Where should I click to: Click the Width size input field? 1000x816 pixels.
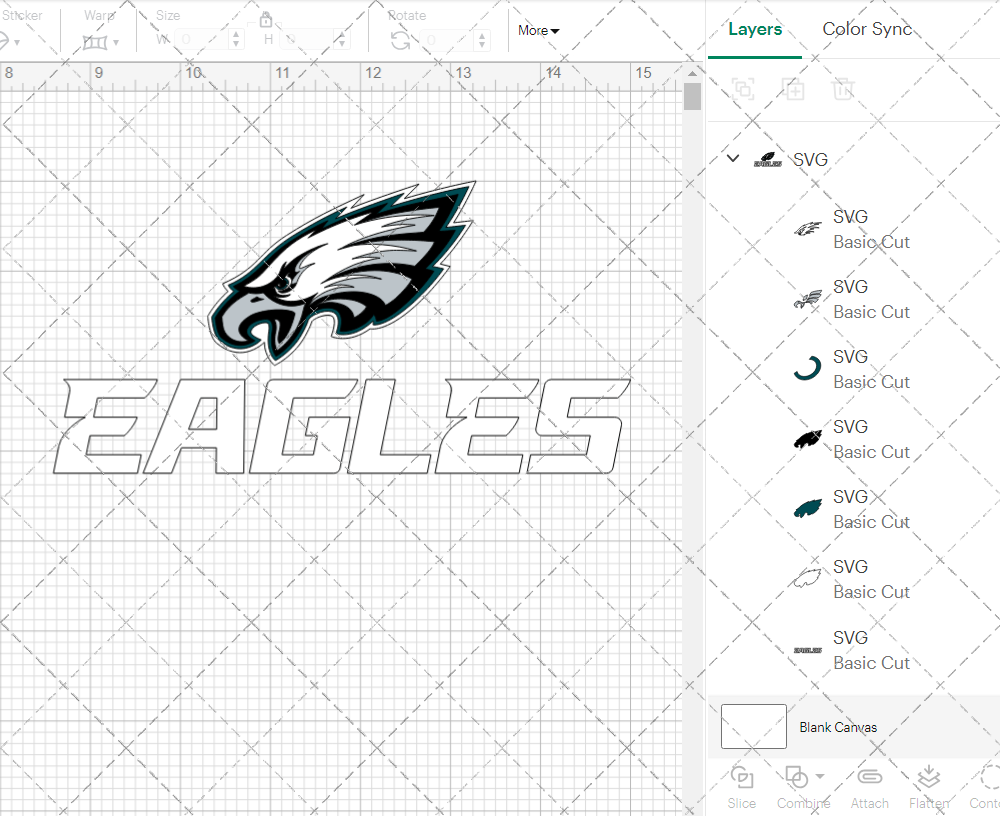click(201, 40)
